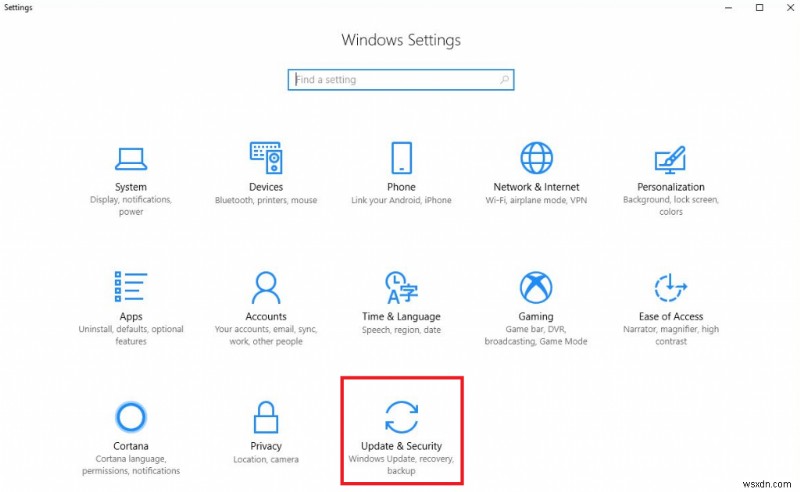Select the Network & Internet label
The image size is (800, 492).
click(536, 187)
